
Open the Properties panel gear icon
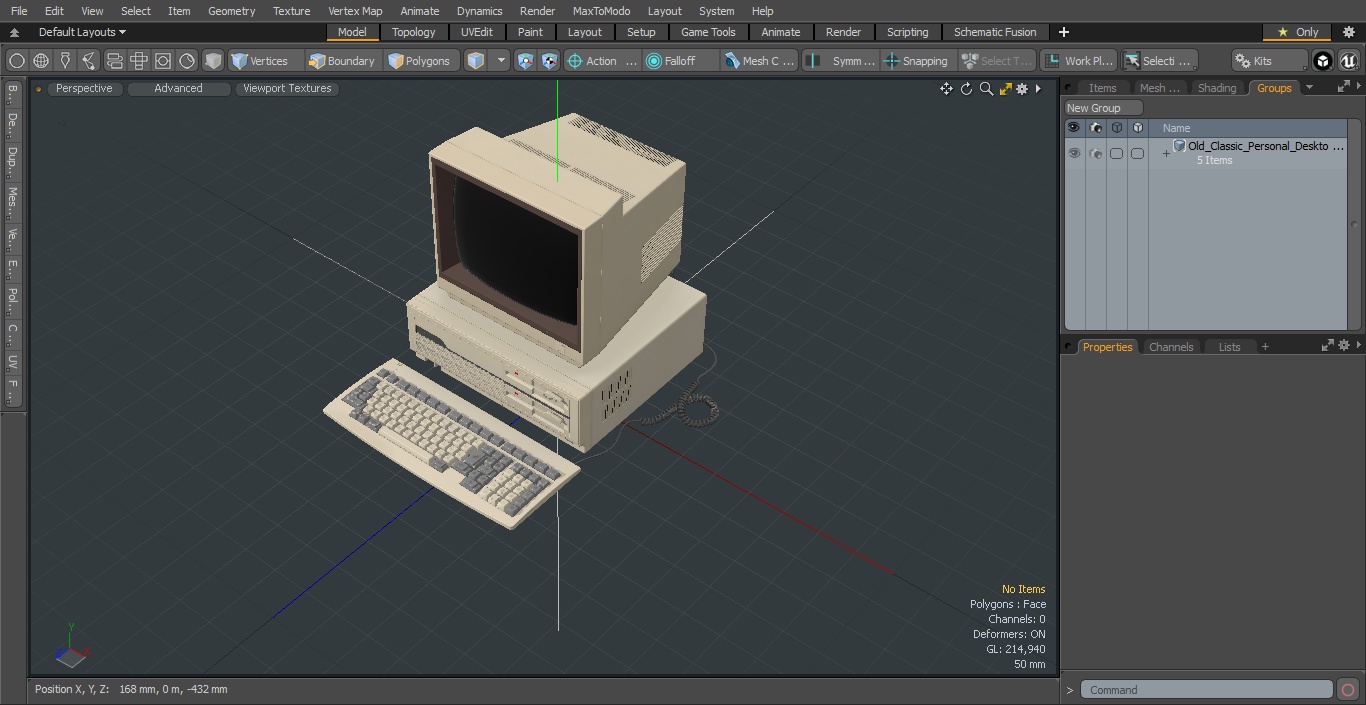pos(1344,345)
